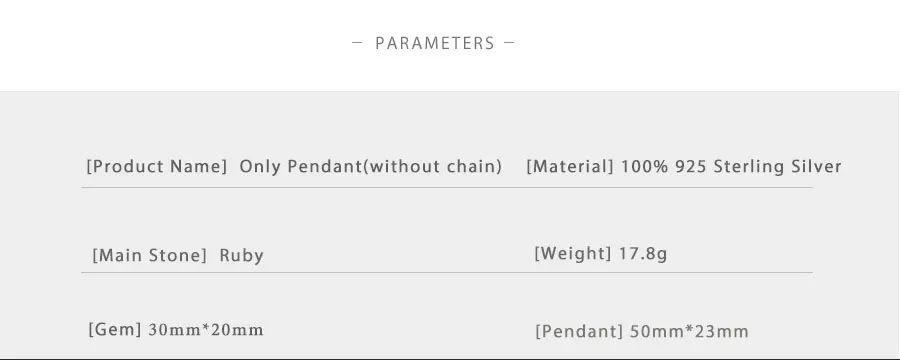The height and width of the screenshot is (360, 900).
Task: Click the dash left of PARAMETERS
Action: point(357,42)
